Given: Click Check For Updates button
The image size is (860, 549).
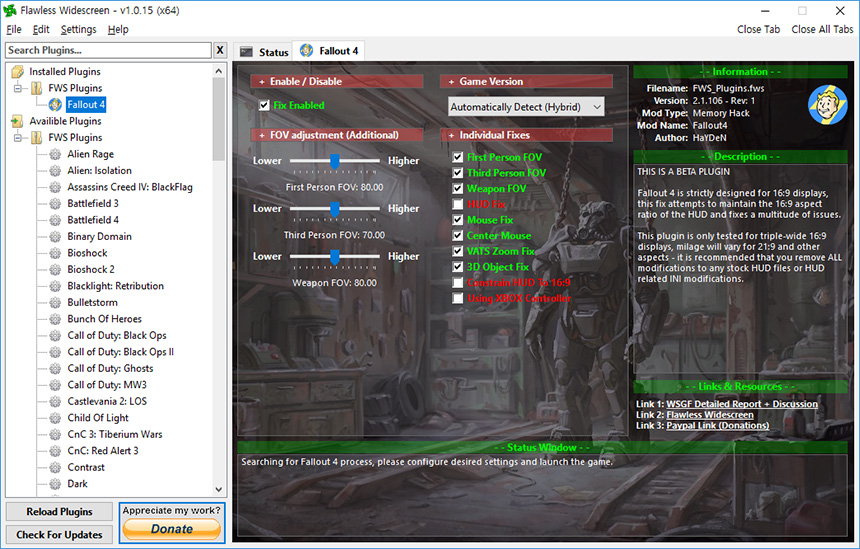Looking at the screenshot, I should [x=59, y=535].
